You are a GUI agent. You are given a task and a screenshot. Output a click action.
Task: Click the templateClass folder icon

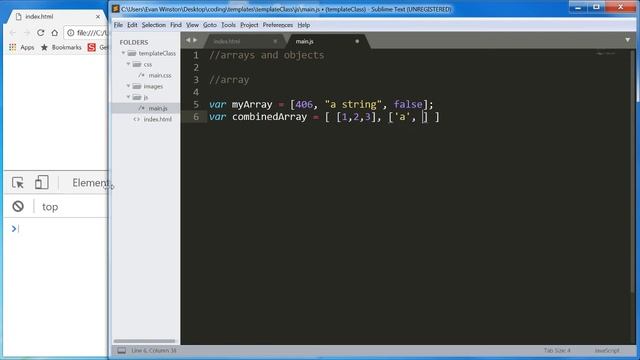click(x=131, y=53)
